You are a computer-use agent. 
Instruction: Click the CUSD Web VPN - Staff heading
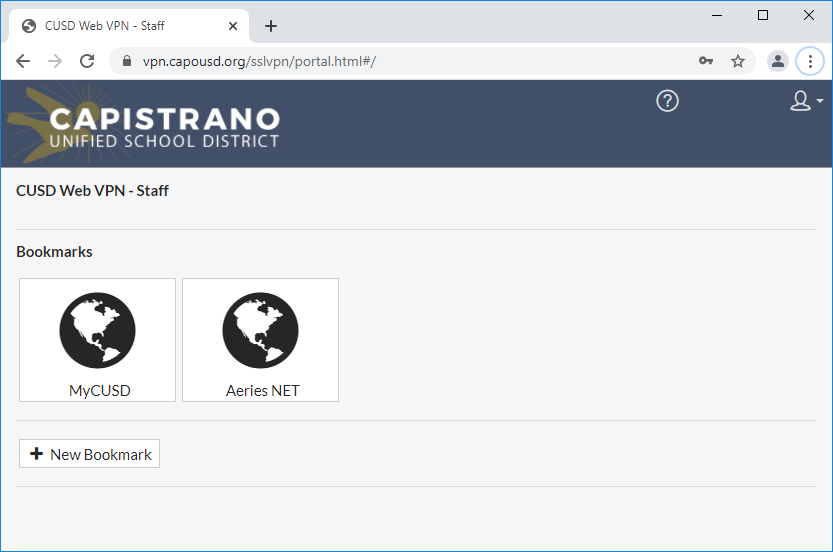92,191
